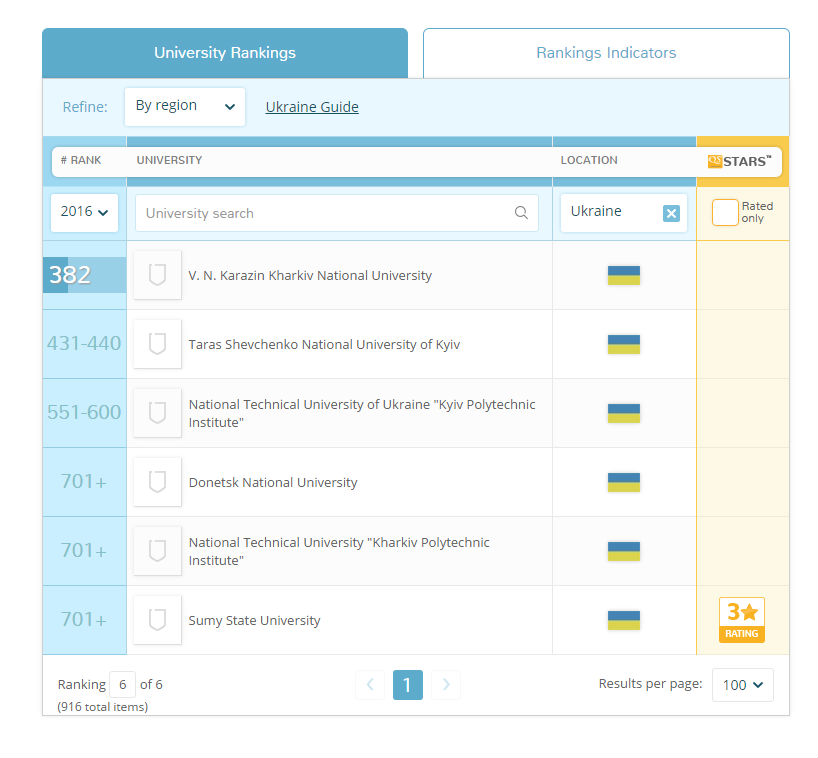The width and height of the screenshot is (818, 758).
Task: Click the Ukraine flag in the Donetsk National University row
Action: [623, 482]
